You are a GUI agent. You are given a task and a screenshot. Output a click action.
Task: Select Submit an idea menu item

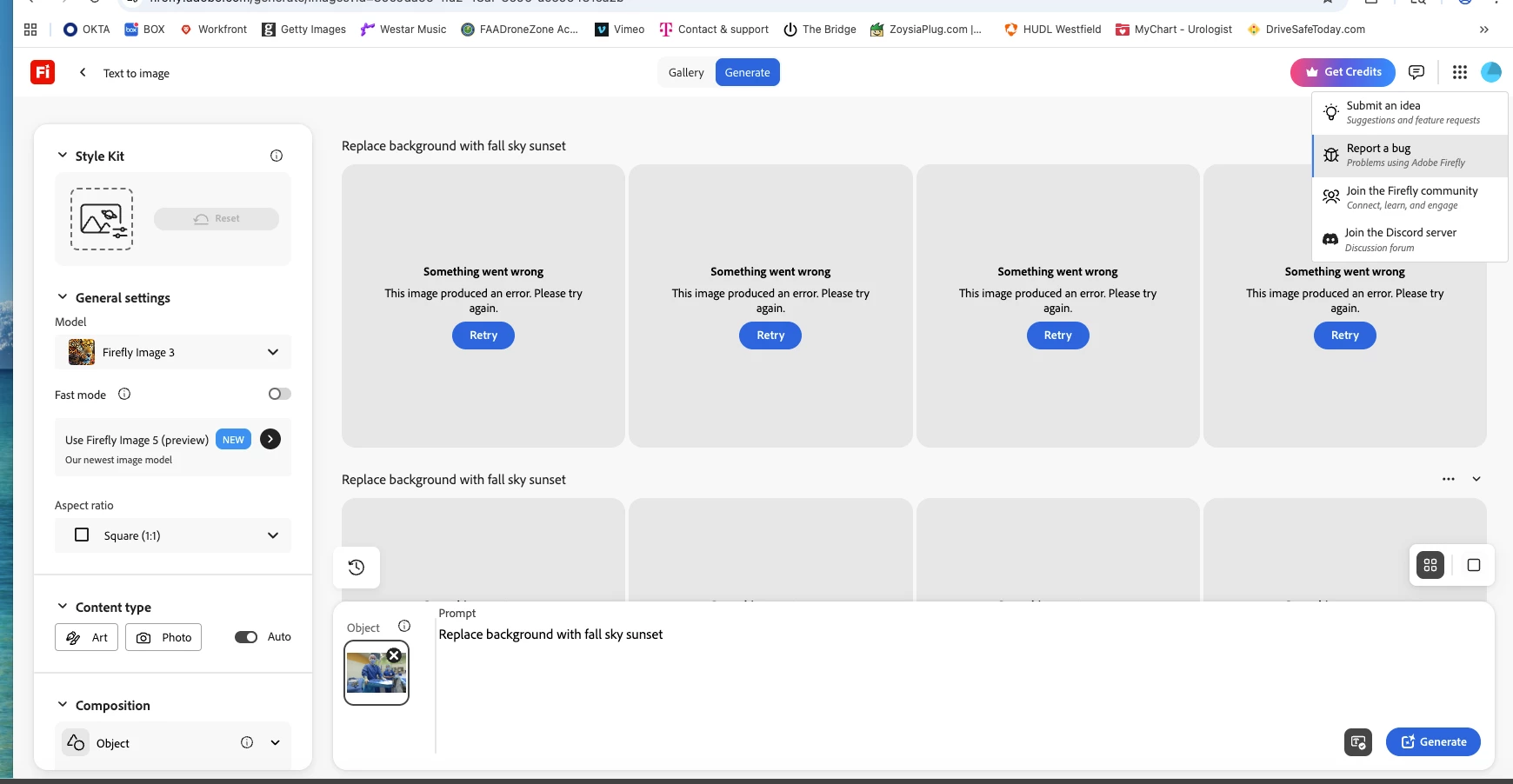1410,112
